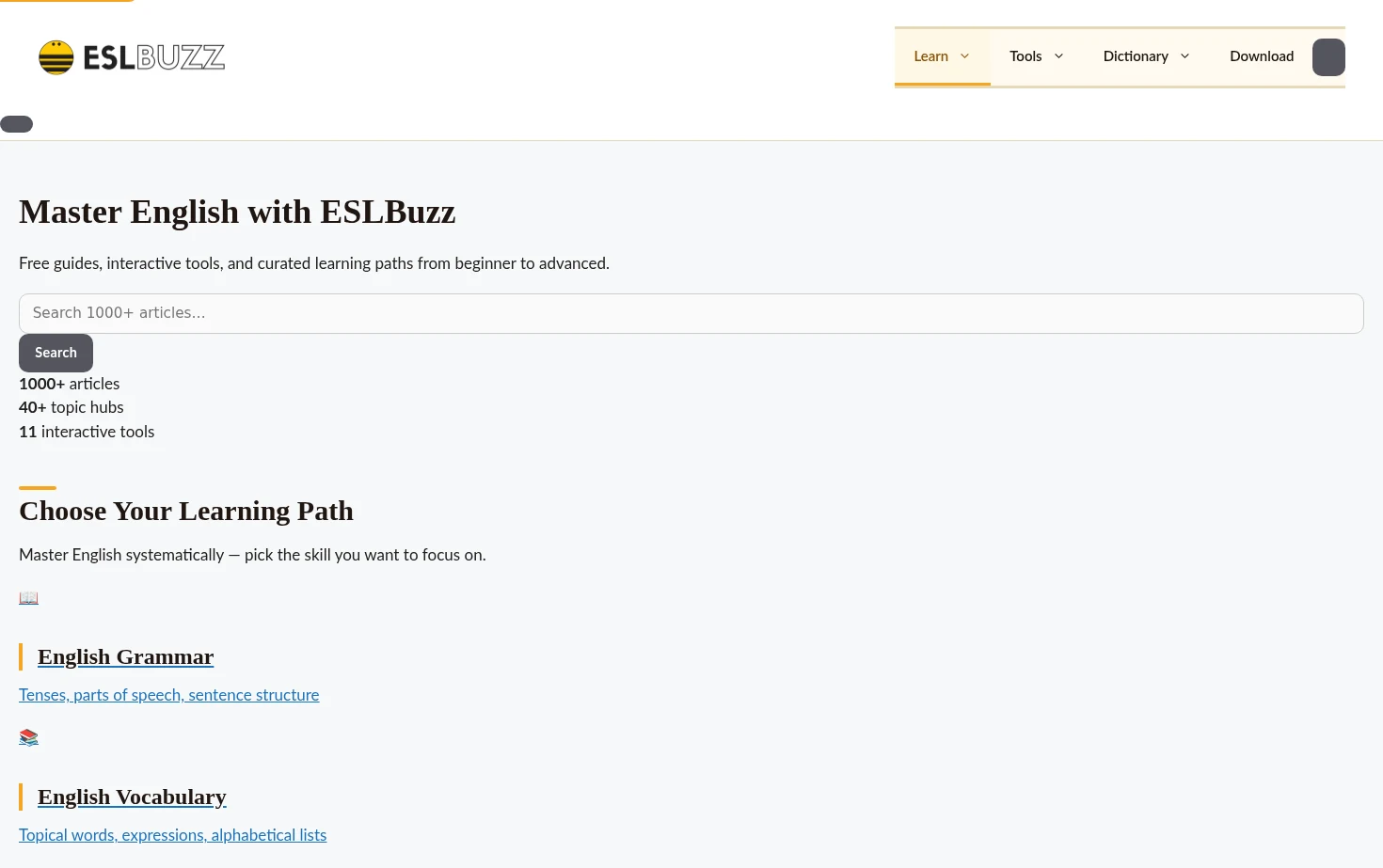Click the '40+ topic hubs' stat text
This screenshot has width=1383, height=868.
click(x=72, y=407)
